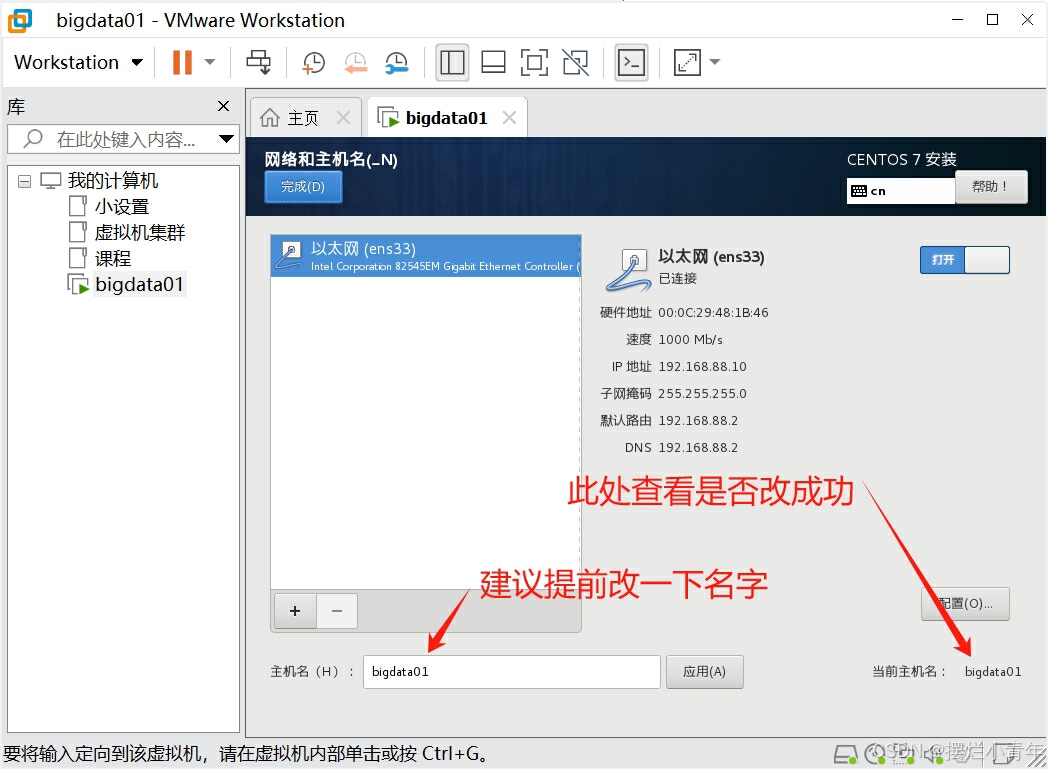Add a network device with plus button
Image resolution: width=1048 pixels, height=769 pixels.
(295, 611)
